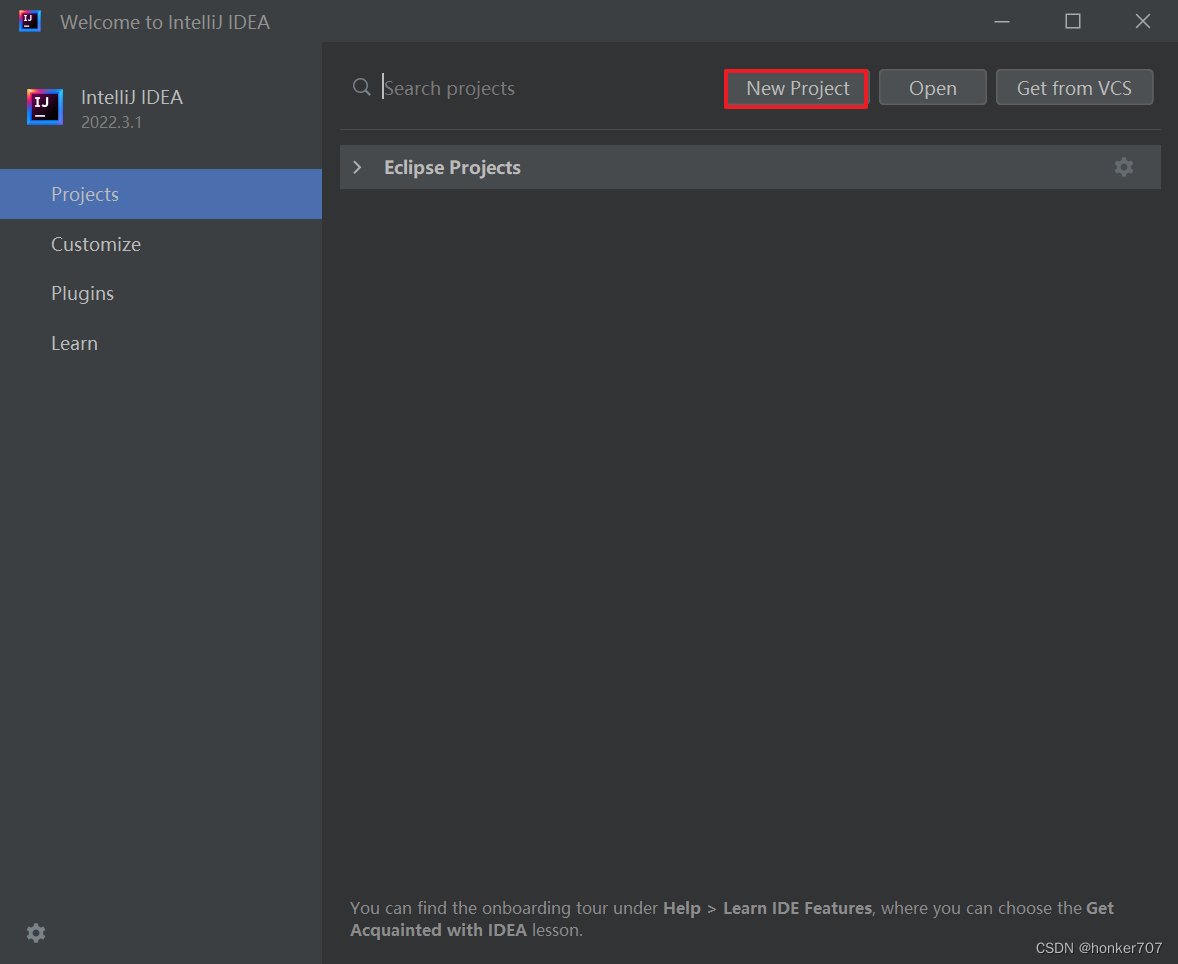Image resolution: width=1178 pixels, height=964 pixels.
Task: Close the Welcome to IntelliJ IDEA window
Action: (x=1143, y=21)
